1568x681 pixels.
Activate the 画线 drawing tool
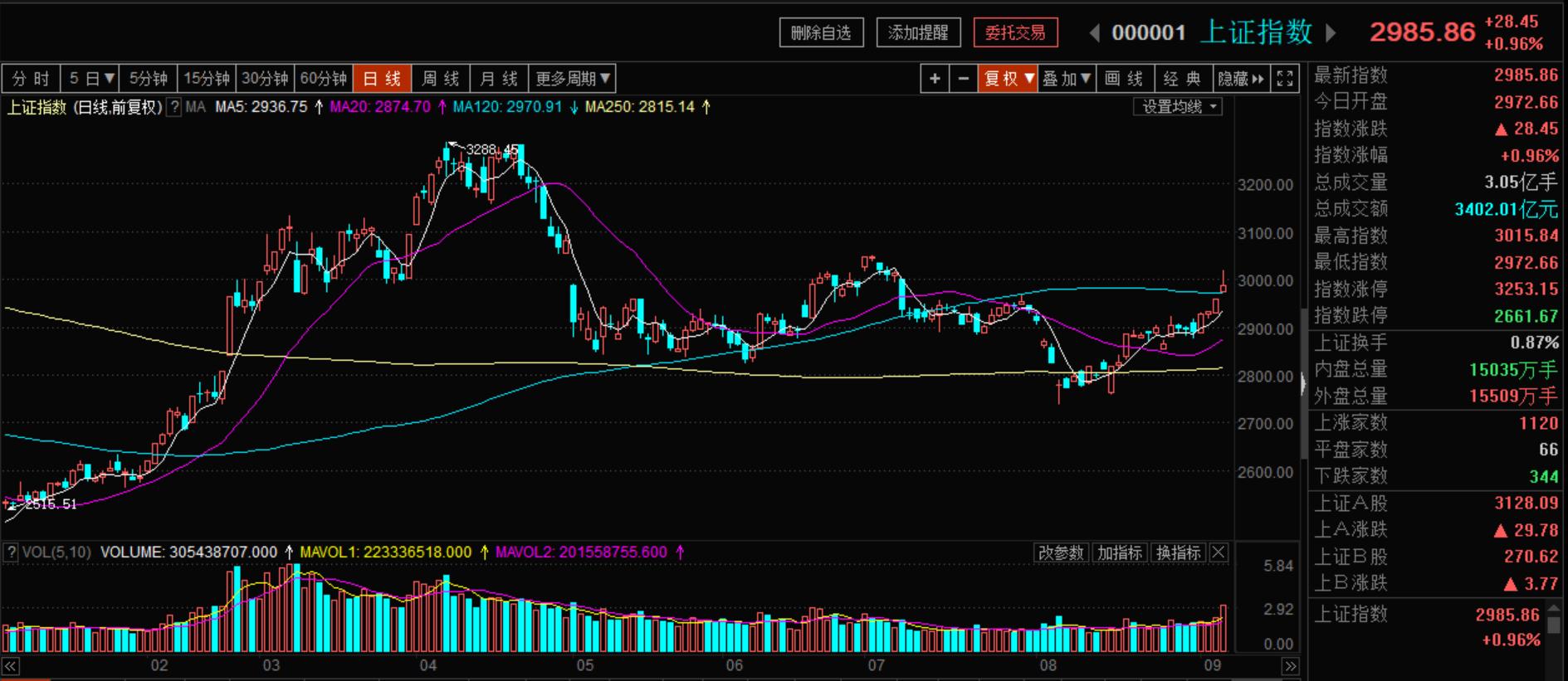(x=1125, y=79)
